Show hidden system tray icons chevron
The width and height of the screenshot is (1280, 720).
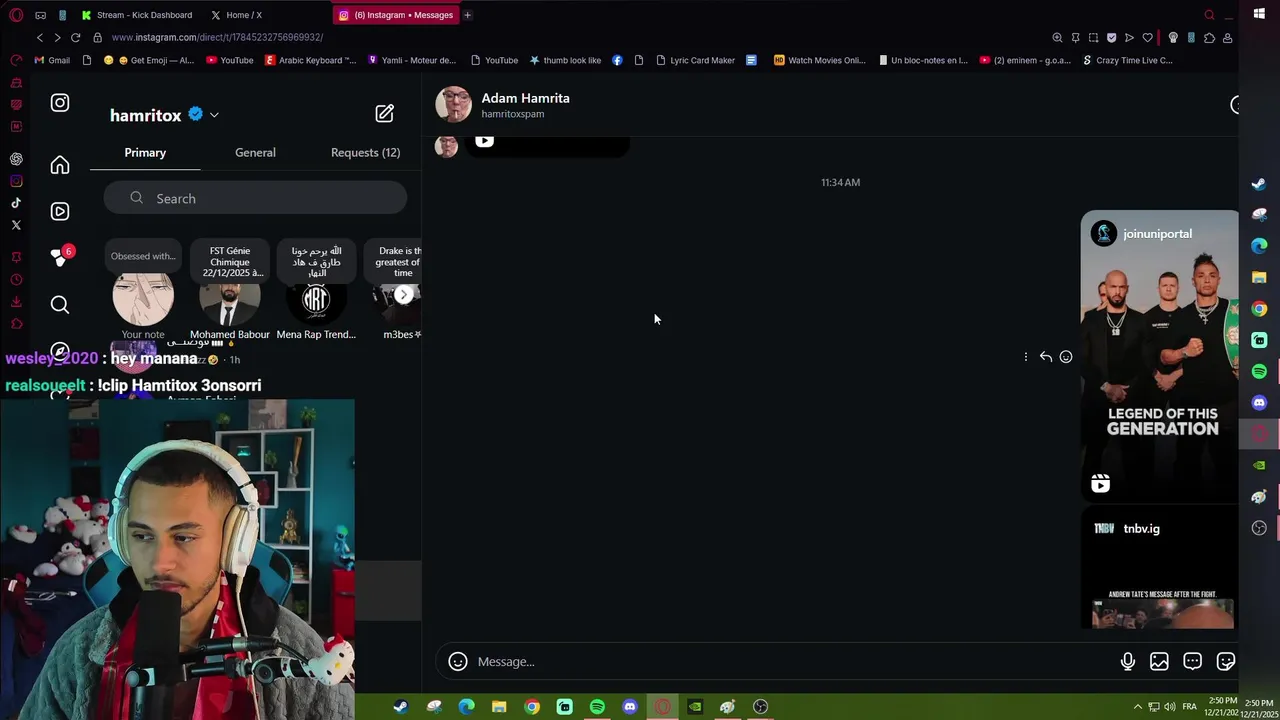[1137, 707]
